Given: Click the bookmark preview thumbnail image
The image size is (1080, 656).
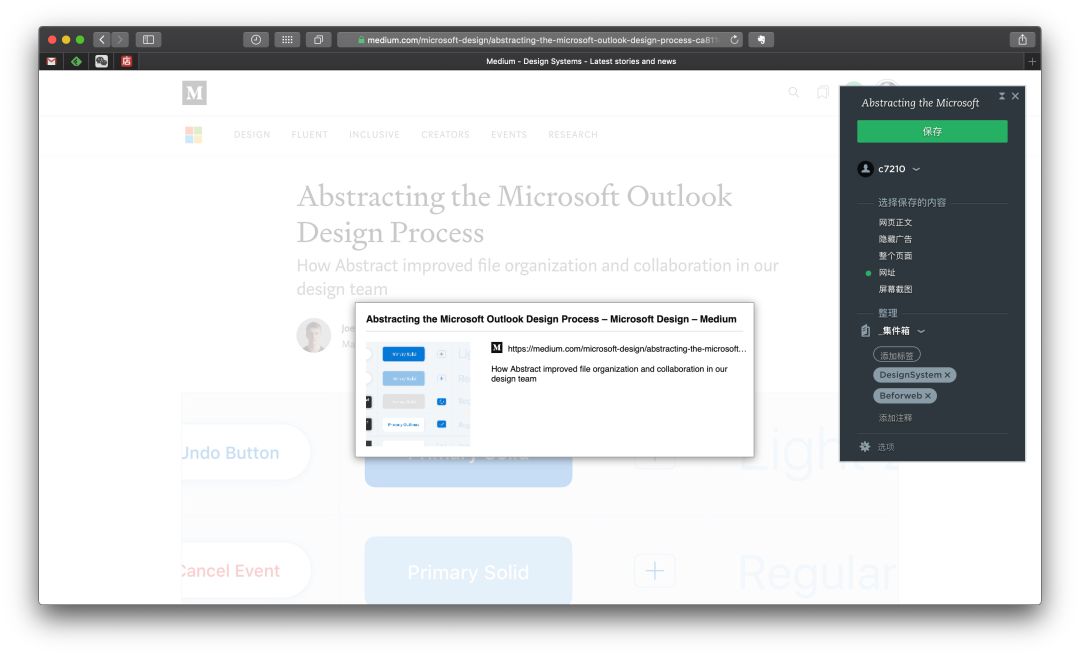Looking at the screenshot, I should coord(417,393).
